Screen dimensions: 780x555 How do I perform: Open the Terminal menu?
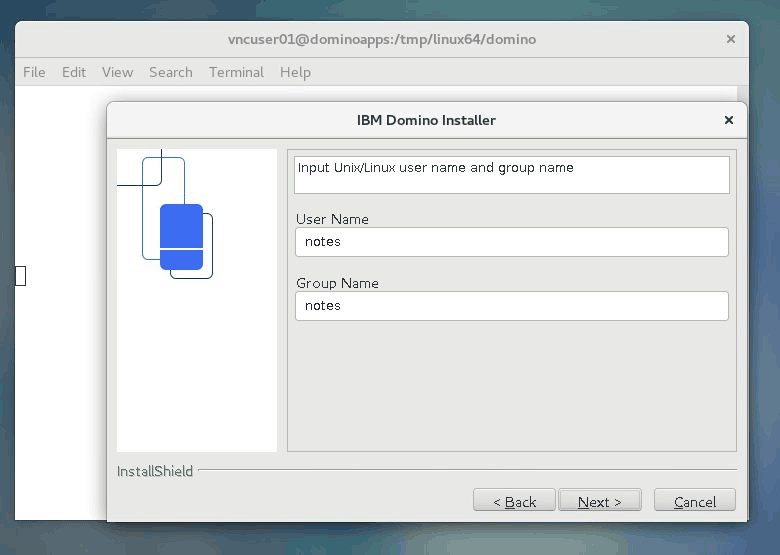[236, 72]
